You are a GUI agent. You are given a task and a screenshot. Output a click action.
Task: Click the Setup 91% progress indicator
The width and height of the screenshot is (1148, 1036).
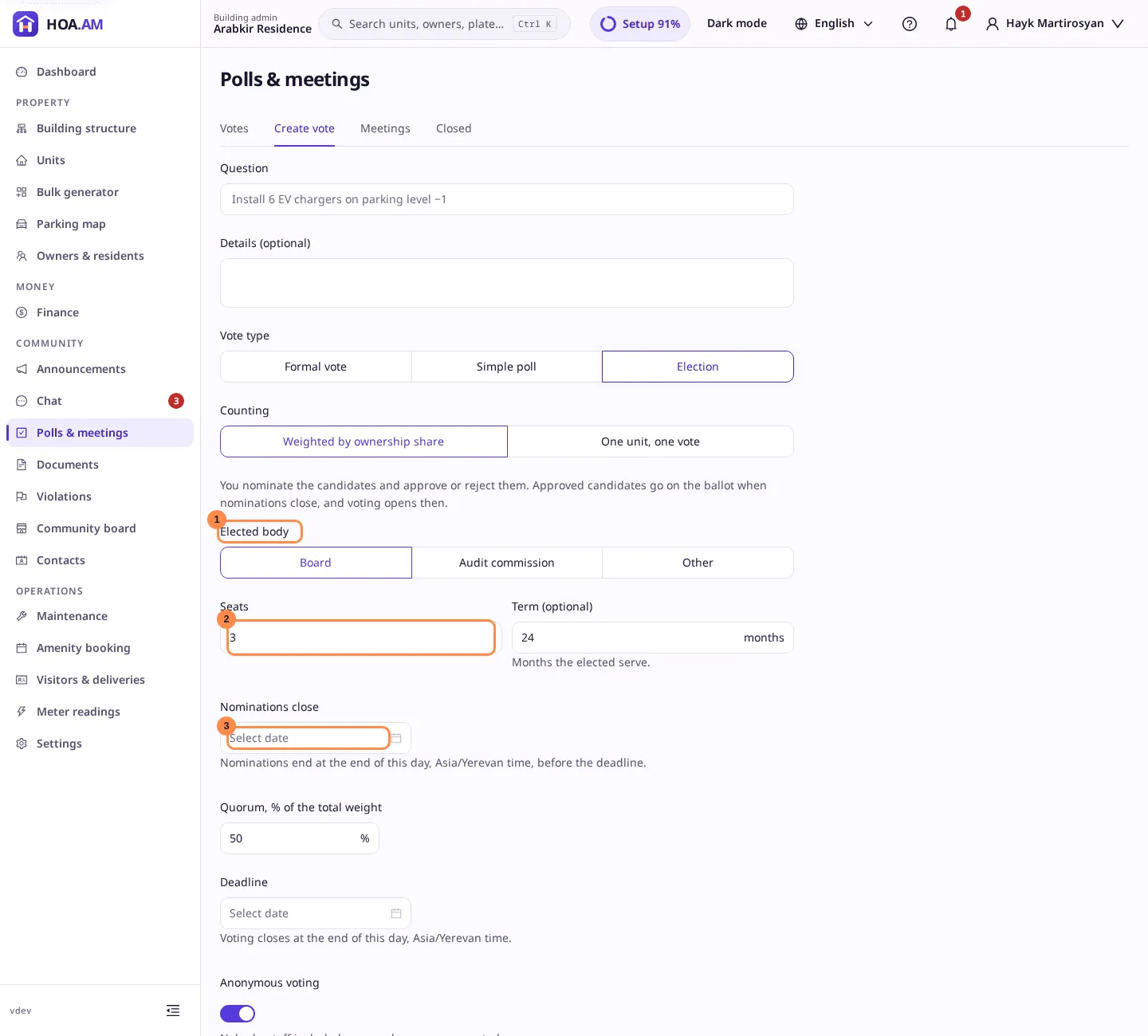click(640, 24)
